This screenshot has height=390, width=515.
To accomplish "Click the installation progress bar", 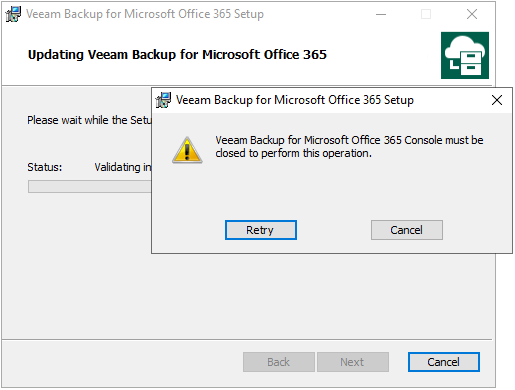I will (x=90, y=187).
